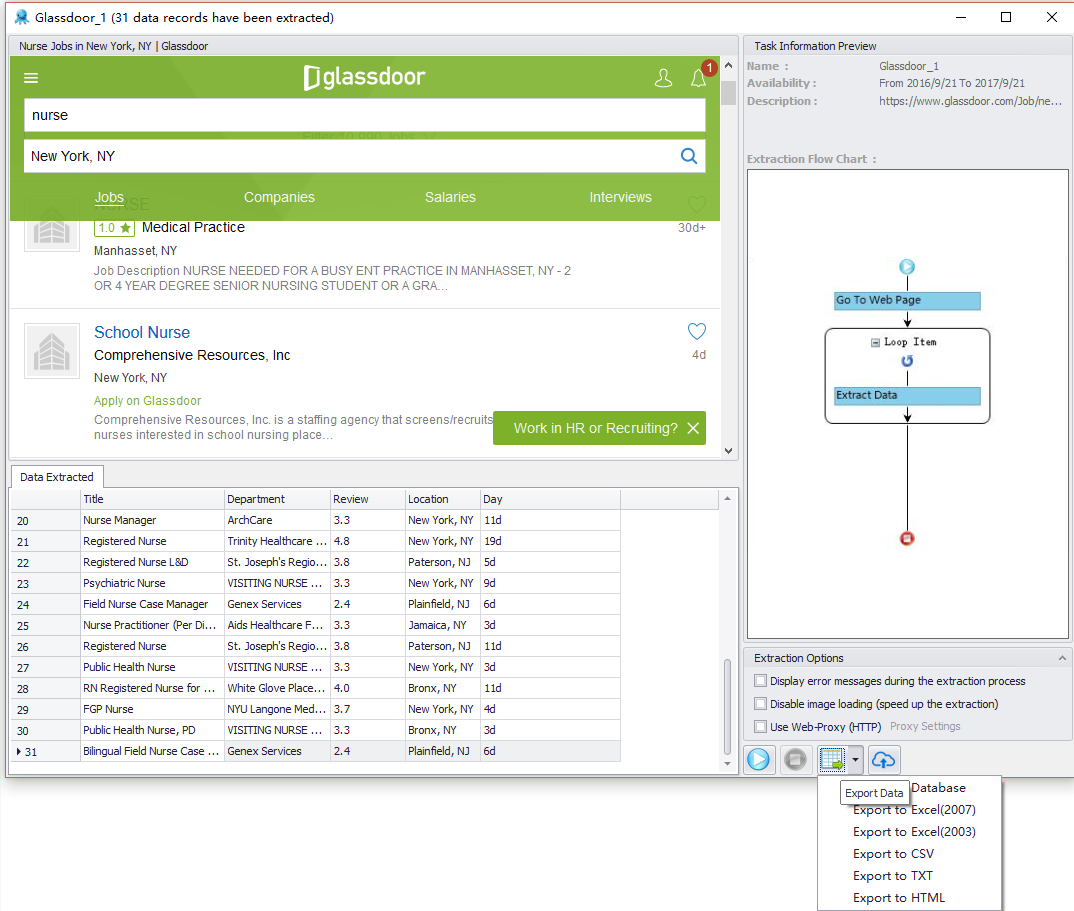Sort by Location column header
Viewport: 1074px width, 911px height.
click(442, 499)
